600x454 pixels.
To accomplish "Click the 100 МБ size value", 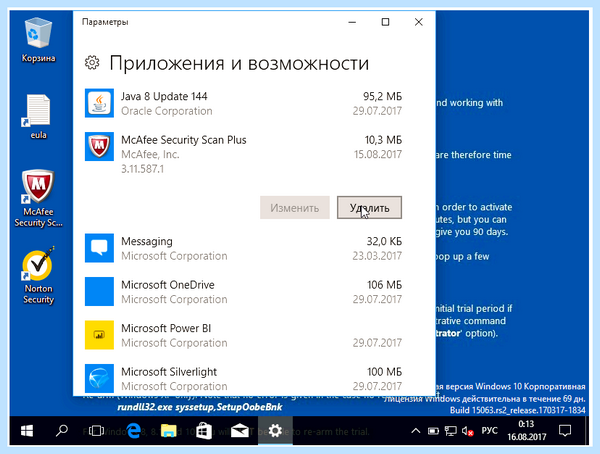I will [x=385, y=372].
